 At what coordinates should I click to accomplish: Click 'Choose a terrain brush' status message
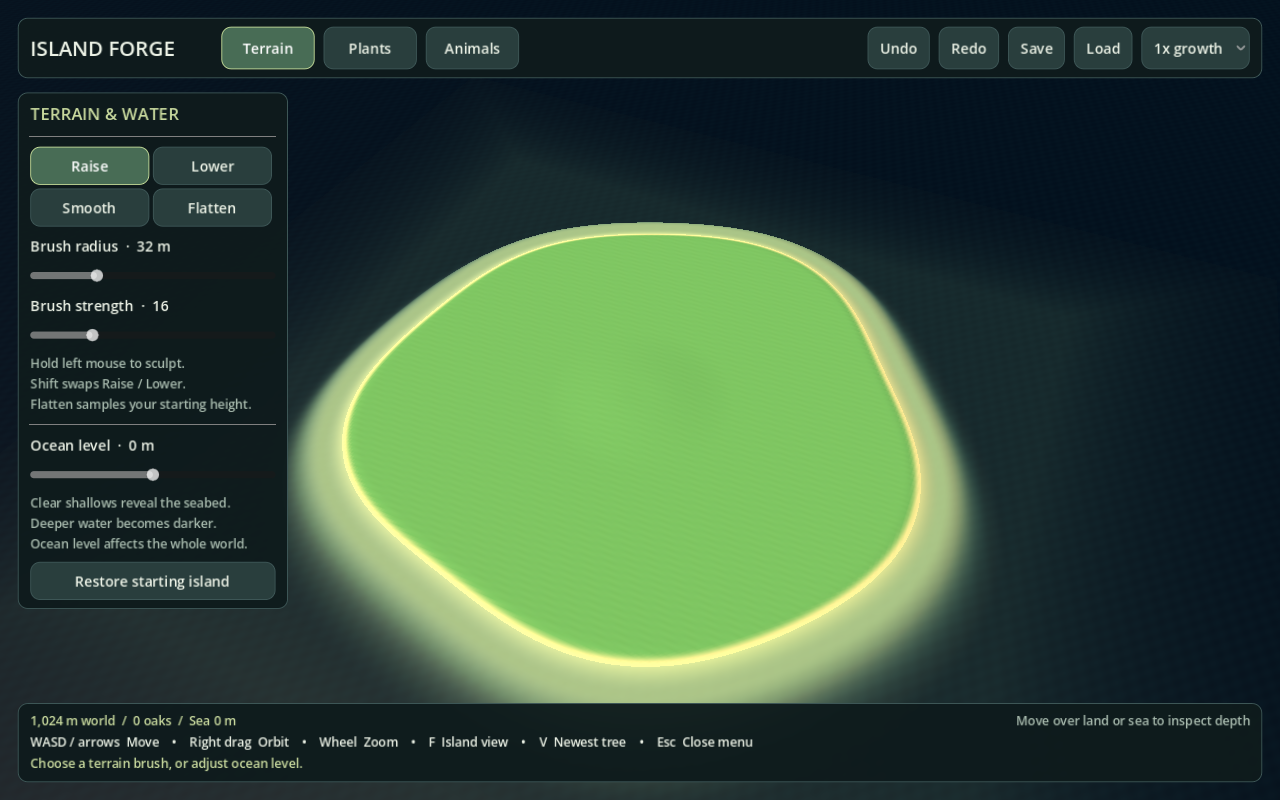tap(166, 763)
